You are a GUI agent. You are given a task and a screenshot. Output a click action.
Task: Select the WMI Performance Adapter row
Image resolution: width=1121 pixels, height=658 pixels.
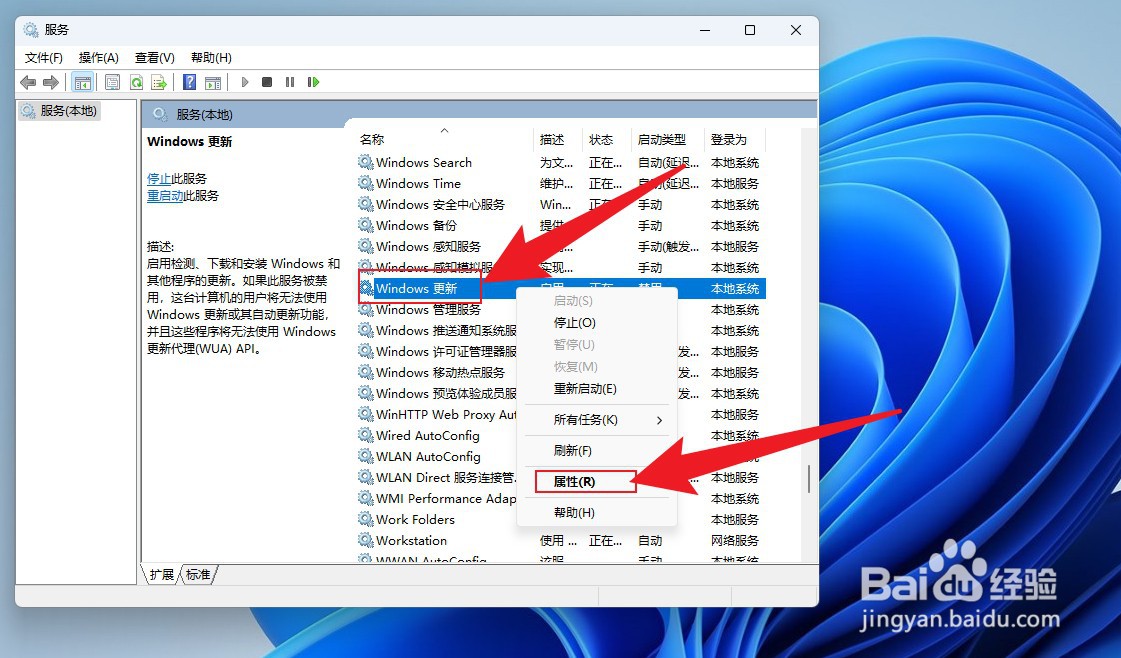(x=561, y=499)
